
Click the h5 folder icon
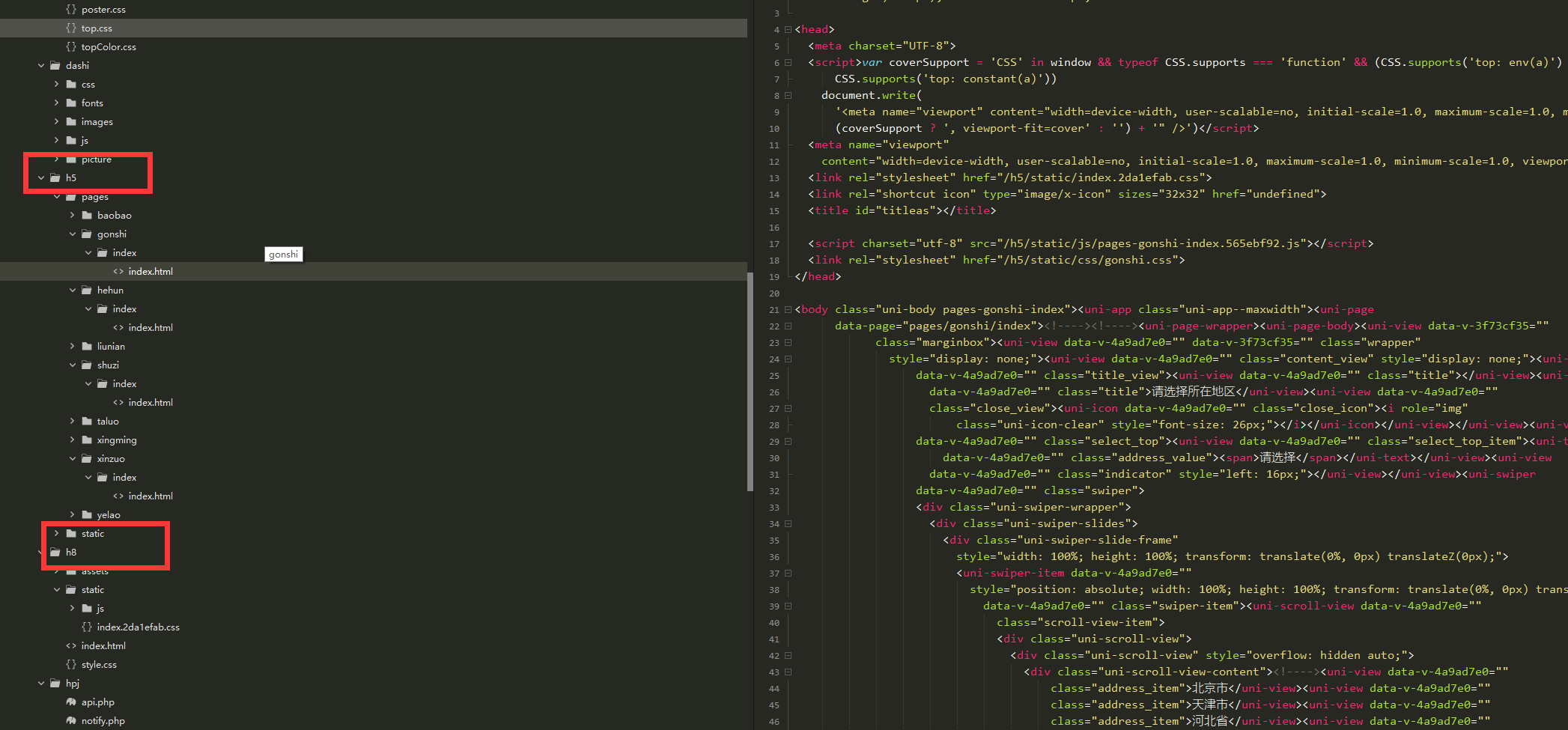[x=55, y=178]
